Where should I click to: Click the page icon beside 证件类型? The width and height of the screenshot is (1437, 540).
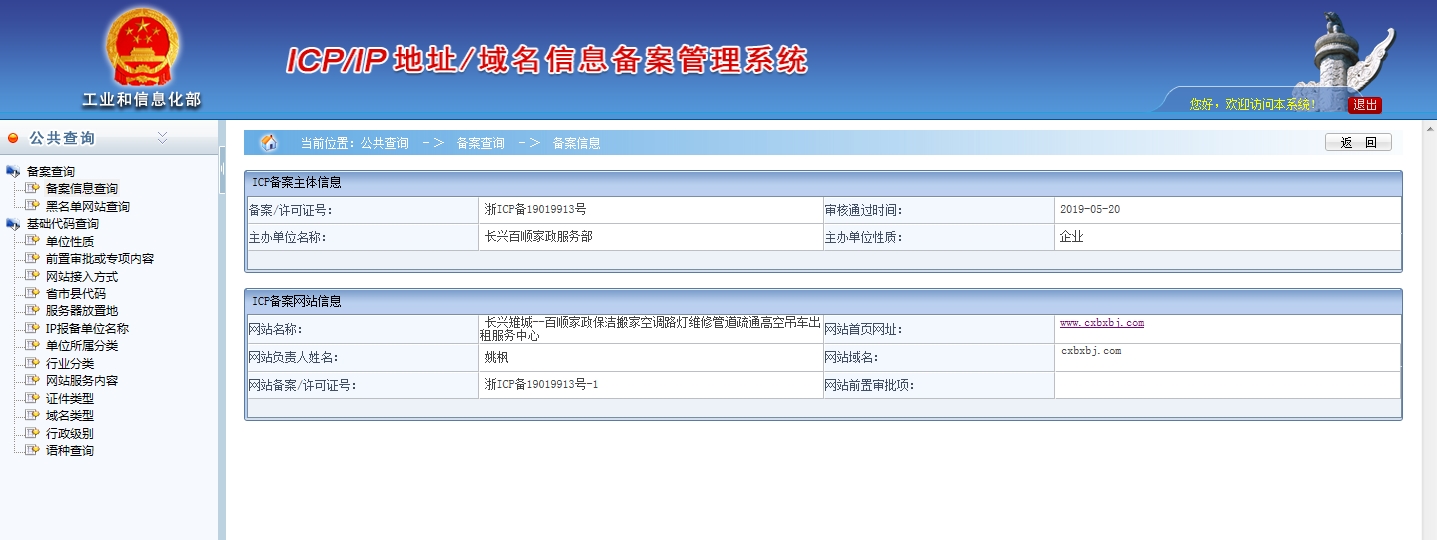point(33,397)
